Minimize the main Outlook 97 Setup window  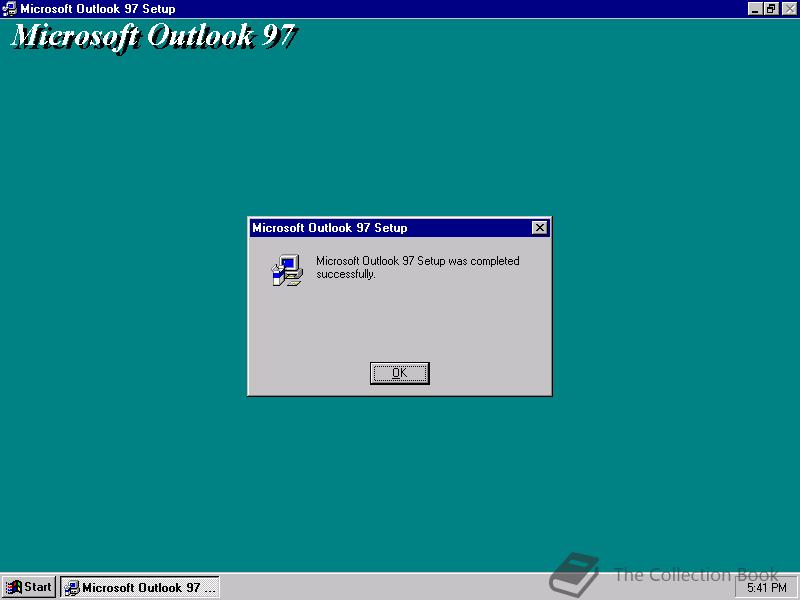(x=755, y=9)
